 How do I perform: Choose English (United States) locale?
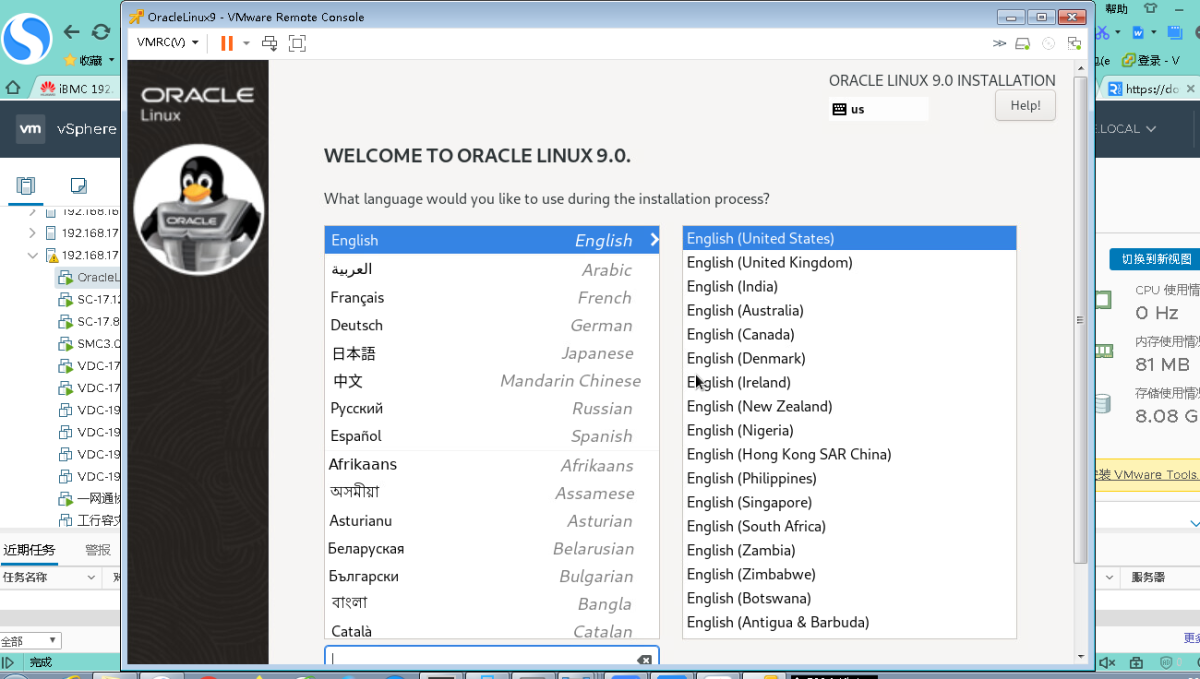(849, 238)
